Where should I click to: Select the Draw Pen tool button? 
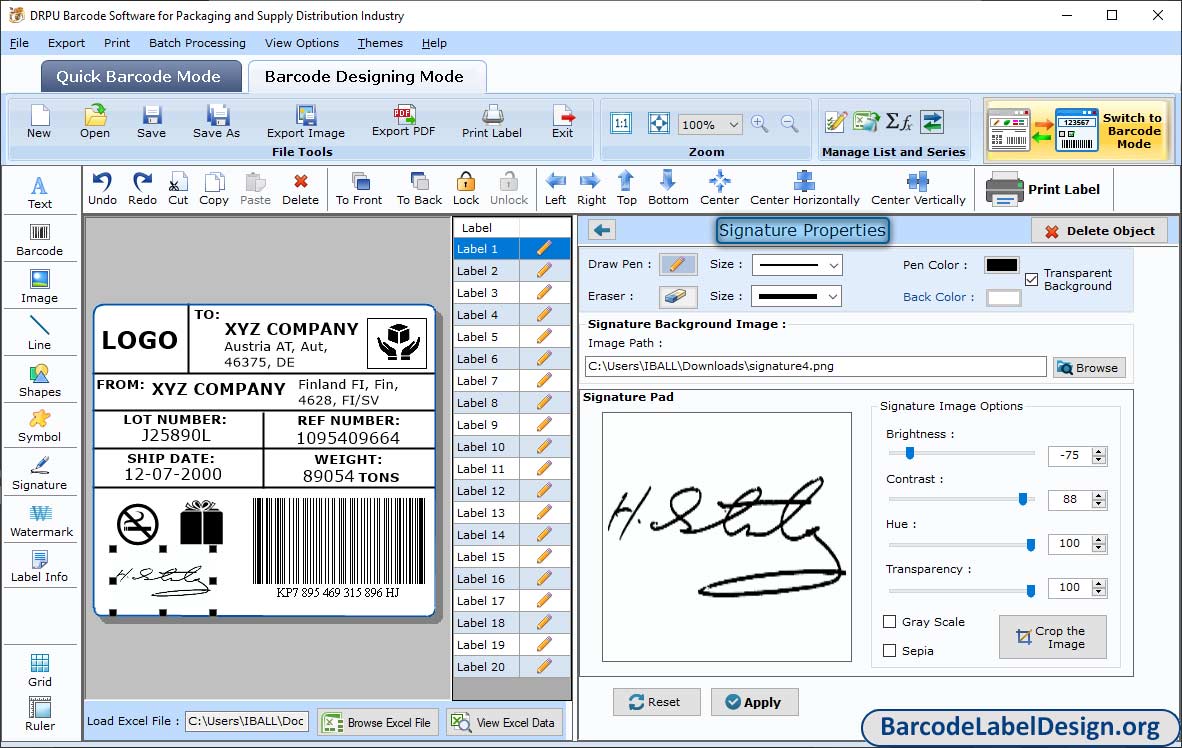point(677,264)
